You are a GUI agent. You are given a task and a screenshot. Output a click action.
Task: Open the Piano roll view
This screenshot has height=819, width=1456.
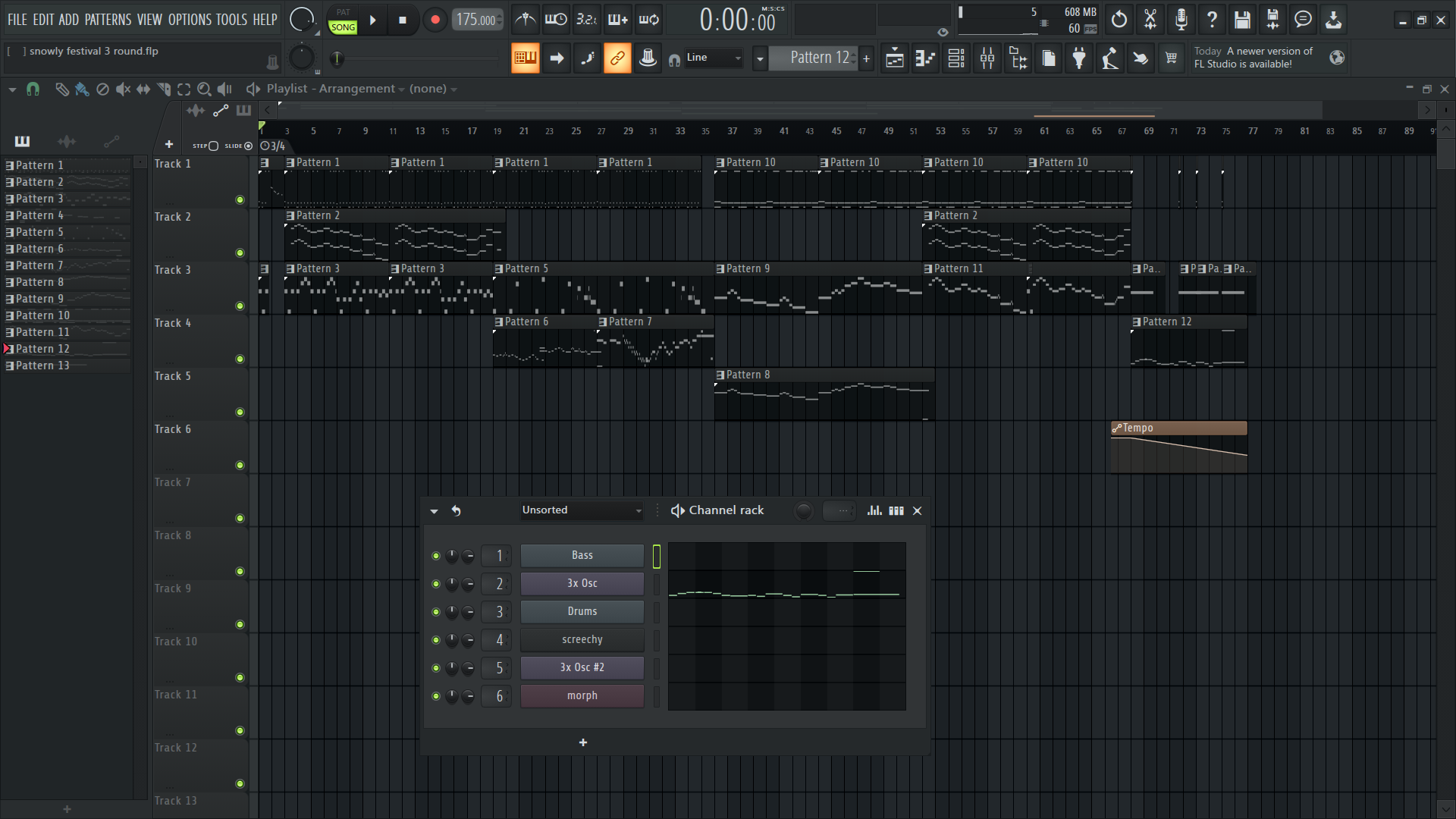925,58
